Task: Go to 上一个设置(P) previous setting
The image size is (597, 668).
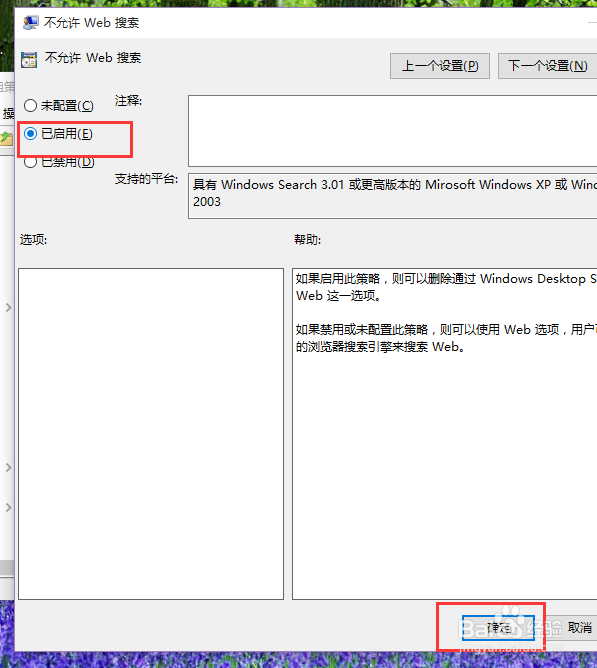Action: [440, 66]
